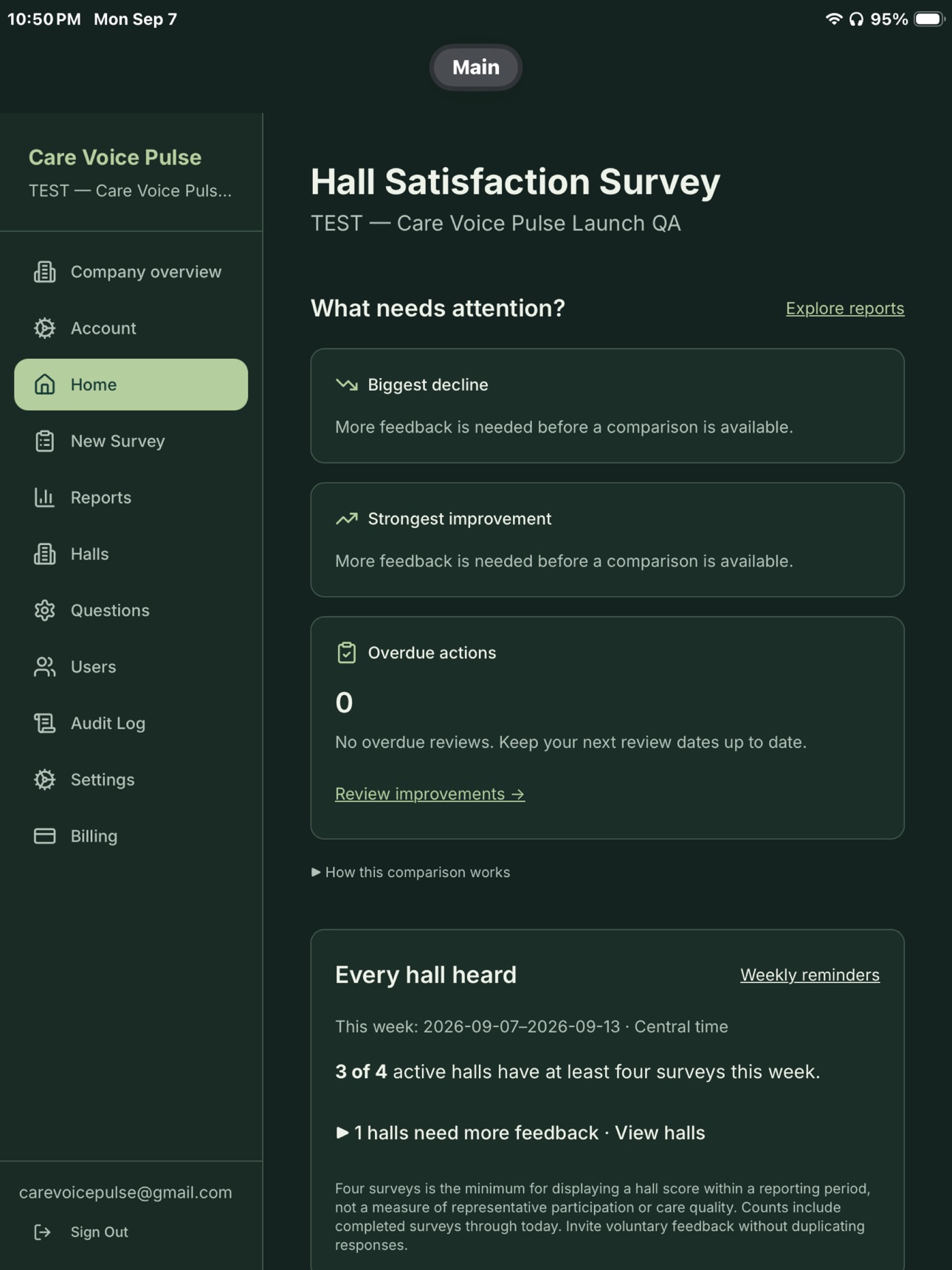Tap the Wi-Fi status icon

[x=834, y=19]
